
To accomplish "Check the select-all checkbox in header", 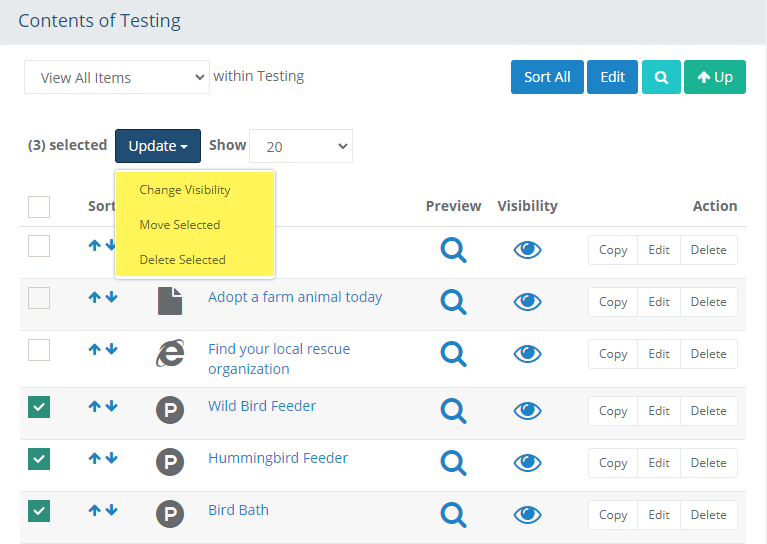I will pos(39,207).
